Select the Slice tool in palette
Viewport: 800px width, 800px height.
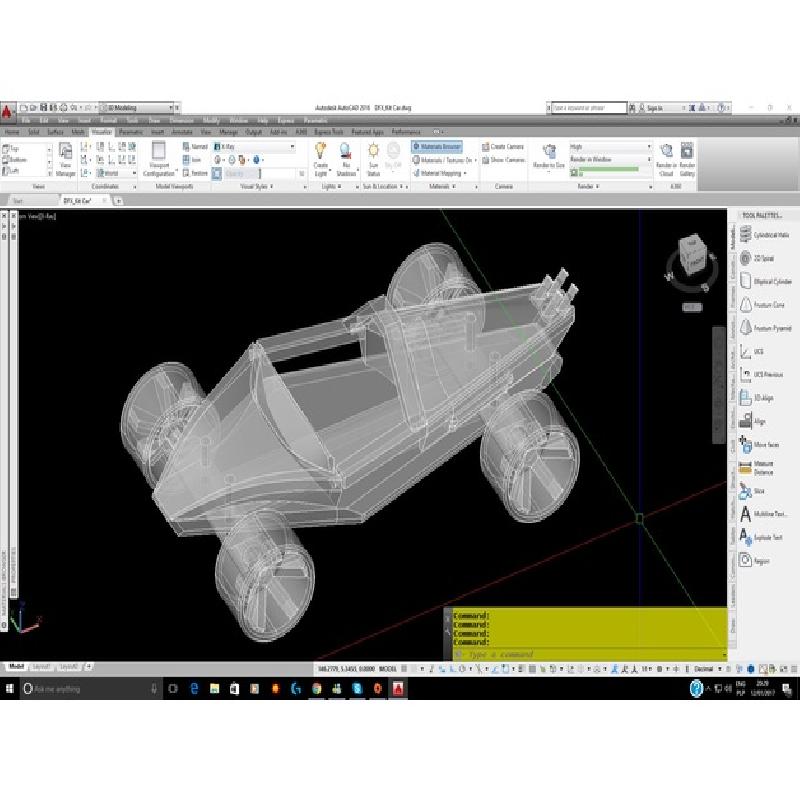pyautogui.click(x=753, y=491)
